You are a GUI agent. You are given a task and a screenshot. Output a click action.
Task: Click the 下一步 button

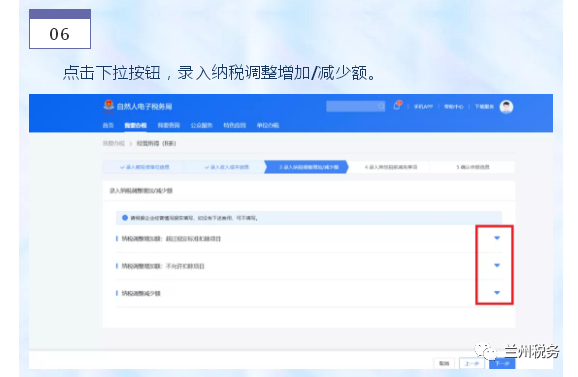(502, 363)
